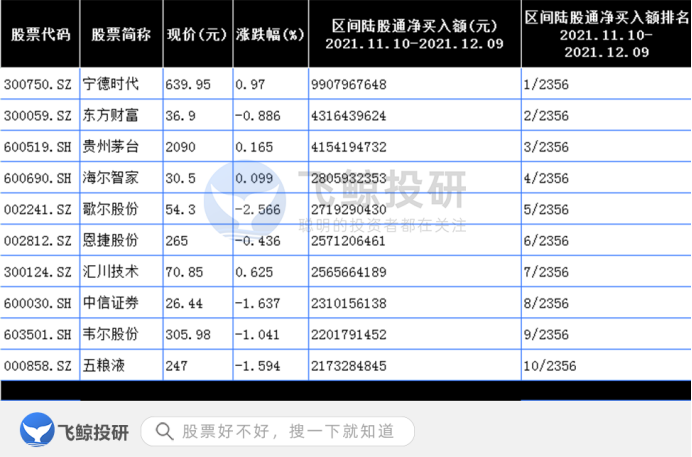Click change value 0.099
692x457 pixels.
pos(254,178)
